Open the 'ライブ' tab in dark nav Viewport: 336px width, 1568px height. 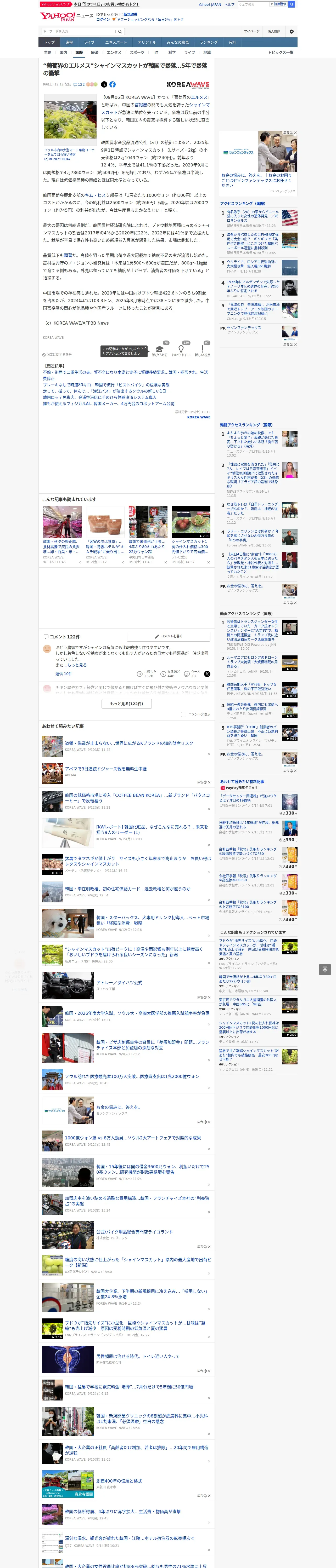click(89, 42)
